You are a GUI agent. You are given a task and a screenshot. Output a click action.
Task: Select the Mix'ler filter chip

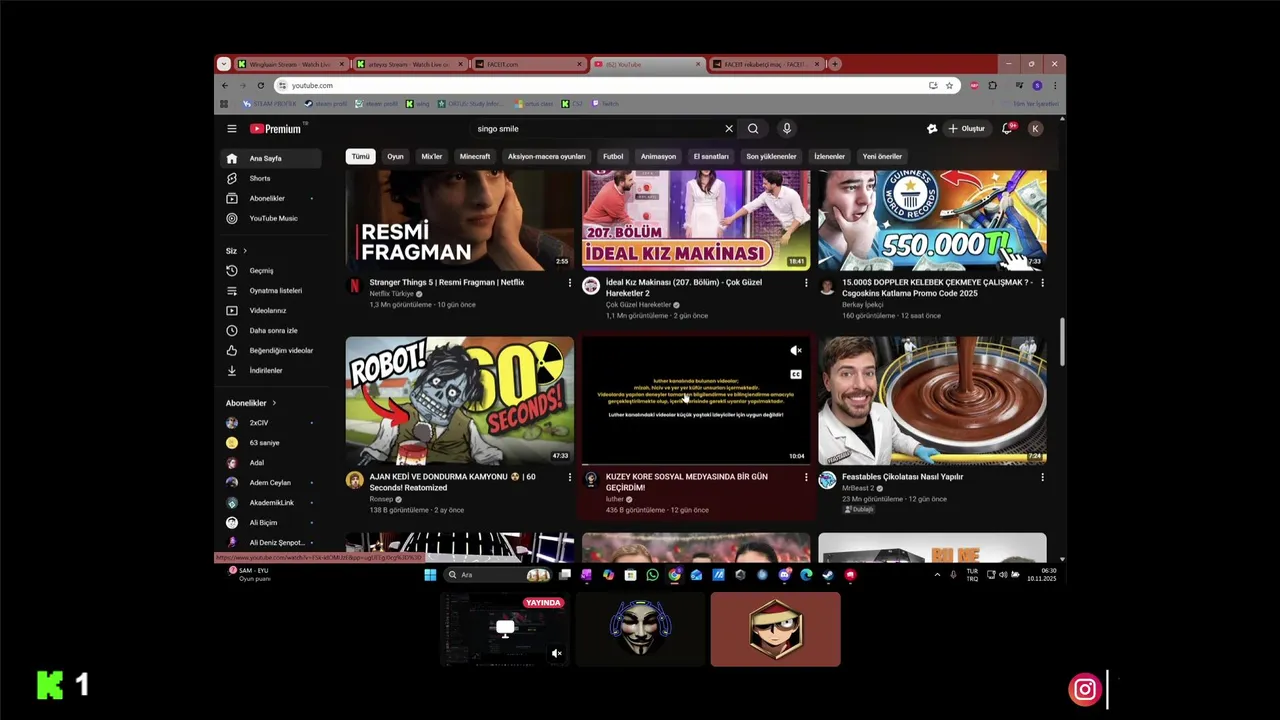click(x=432, y=156)
